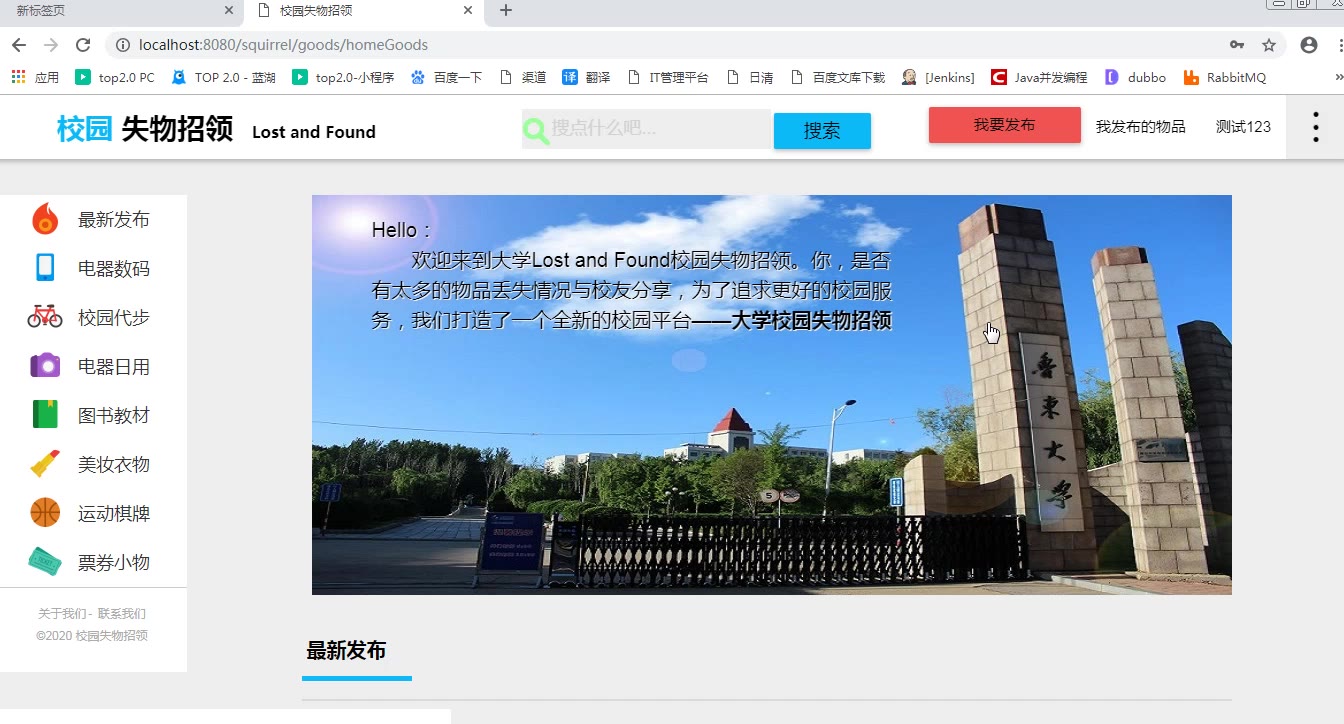The width and height of the screenshot is (1344, 724).
Task: Switch to the 校园失物招领 browser tab
Action: pyautogui.click(x=362, y=12)
